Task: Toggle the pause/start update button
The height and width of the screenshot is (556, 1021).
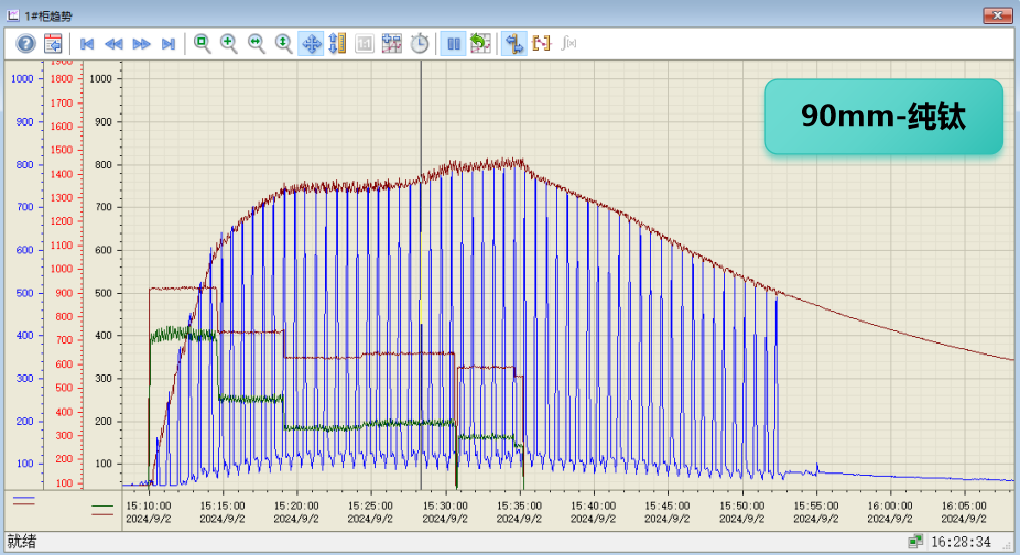Action: (x=453, y=43)
